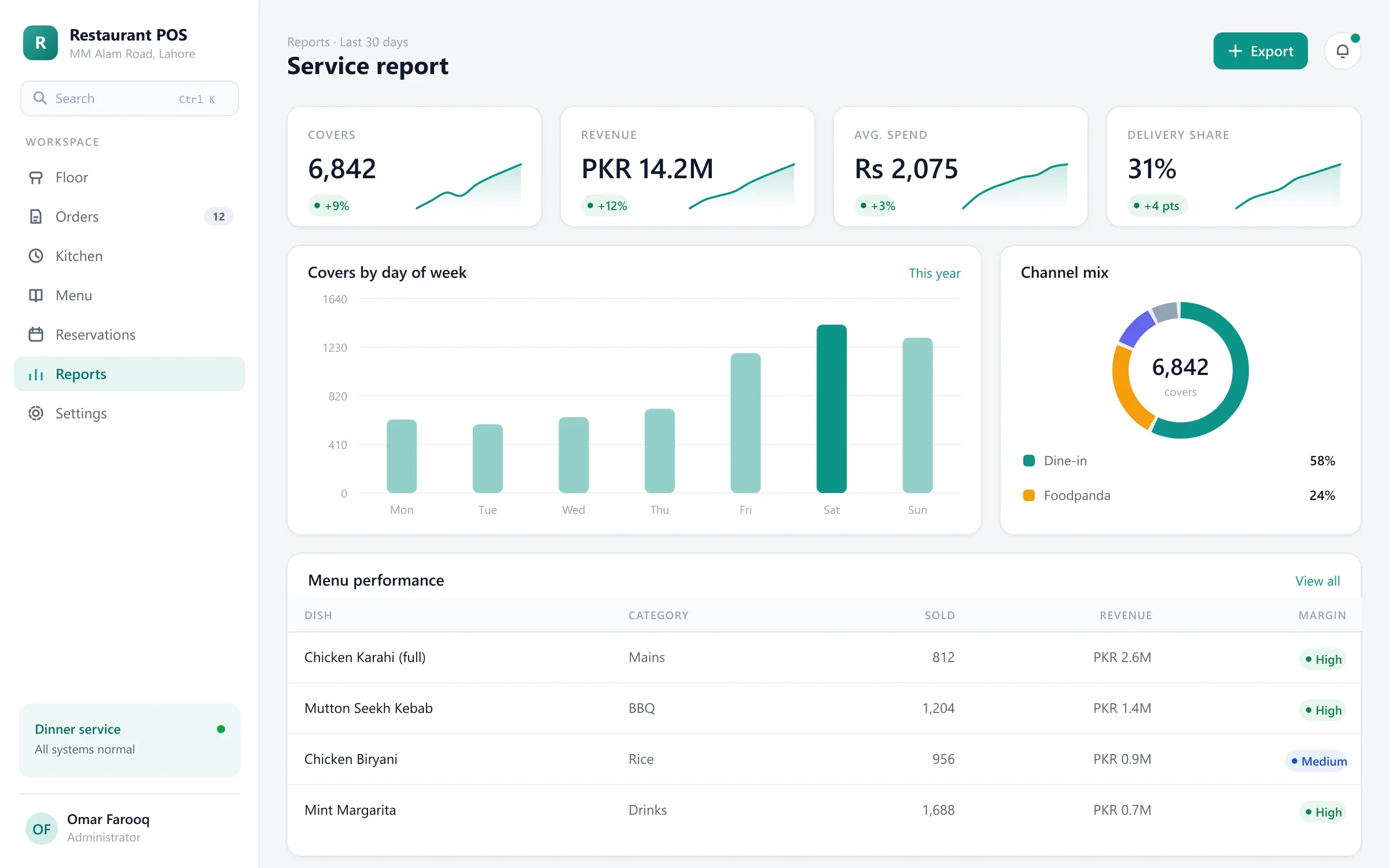Click Chicken Karahi's High margin badge
This screenshot has width=1389, height=868.
[x=1322, y=660]
